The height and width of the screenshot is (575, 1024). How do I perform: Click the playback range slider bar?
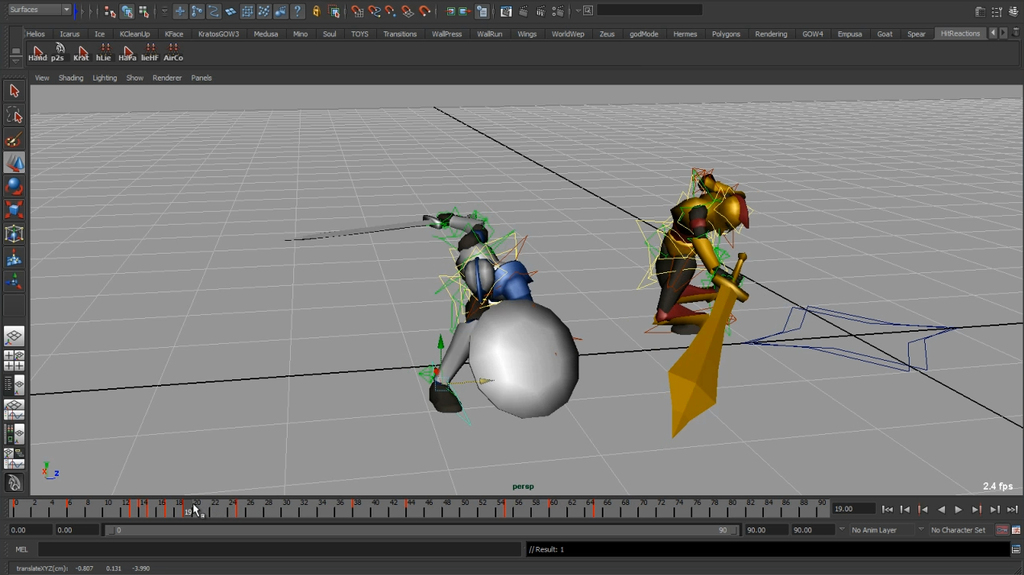coord(420,530)
